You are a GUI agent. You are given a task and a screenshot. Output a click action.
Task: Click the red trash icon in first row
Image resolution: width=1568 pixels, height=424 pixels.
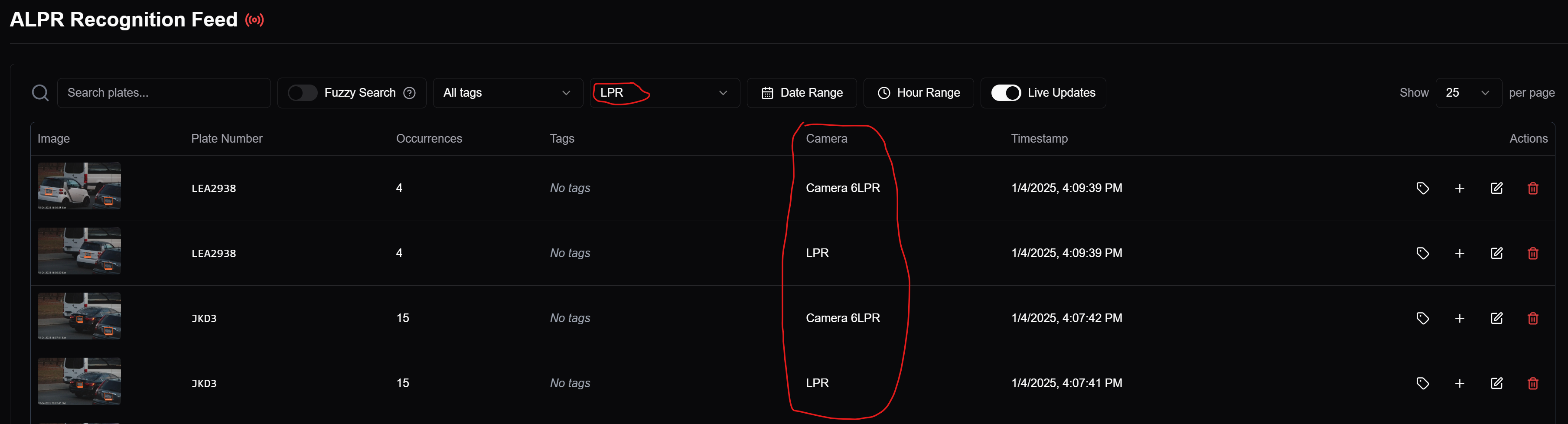click(x=1533, y=189)
